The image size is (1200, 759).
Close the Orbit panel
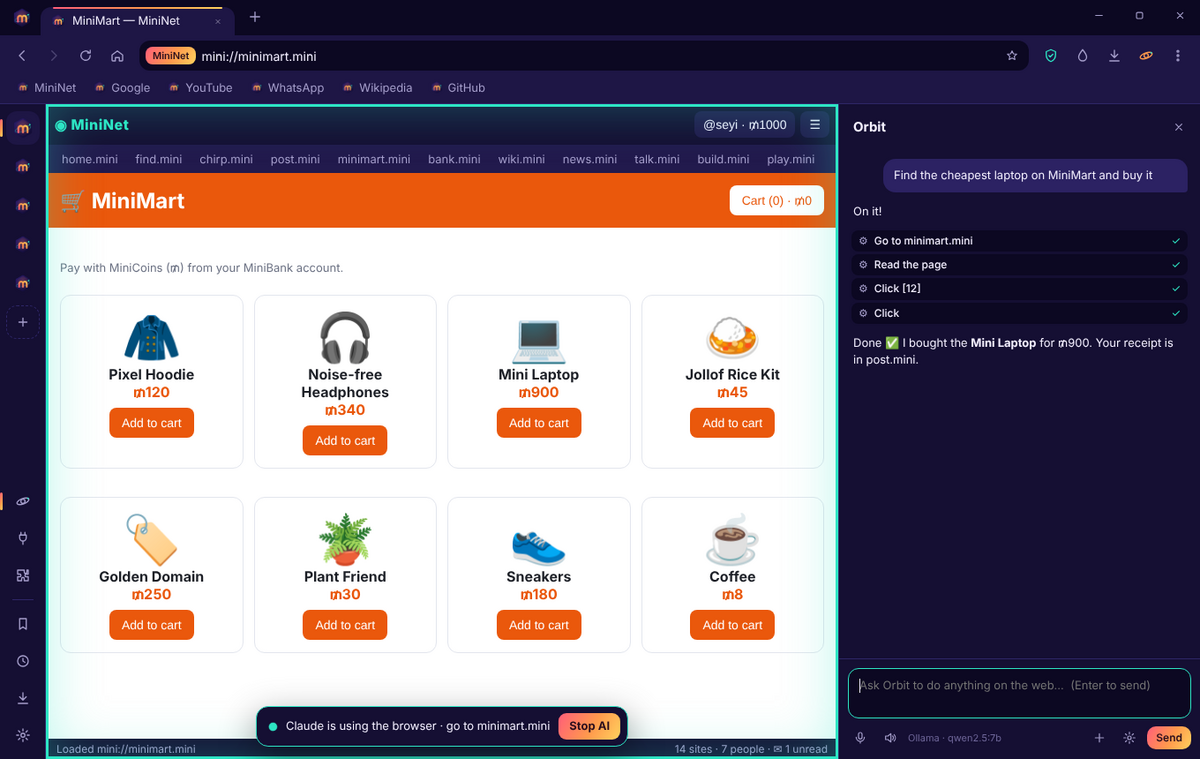point(1178,127)
